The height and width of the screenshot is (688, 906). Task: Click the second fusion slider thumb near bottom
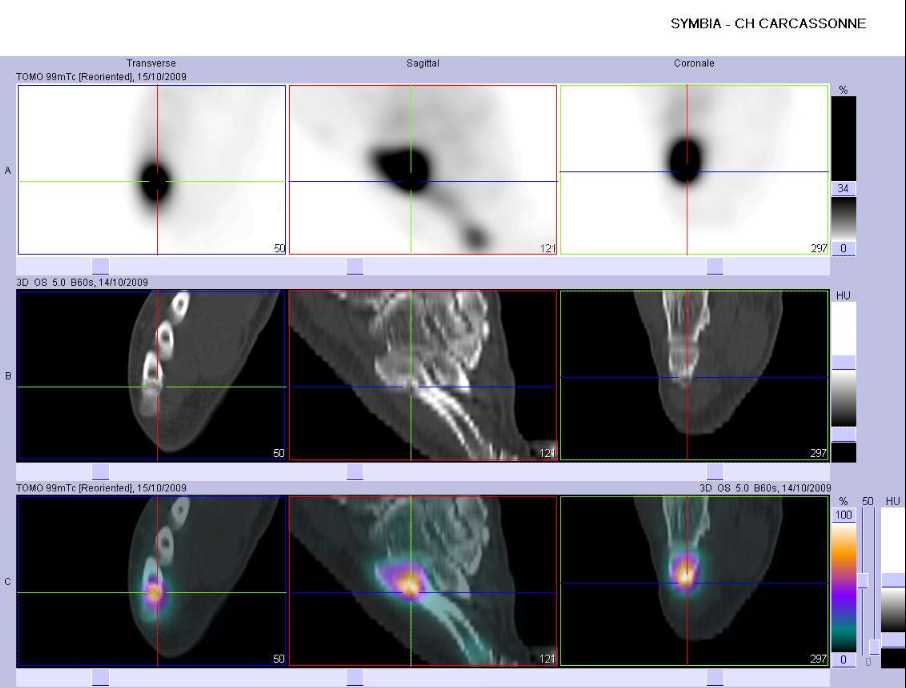point(875,646)
